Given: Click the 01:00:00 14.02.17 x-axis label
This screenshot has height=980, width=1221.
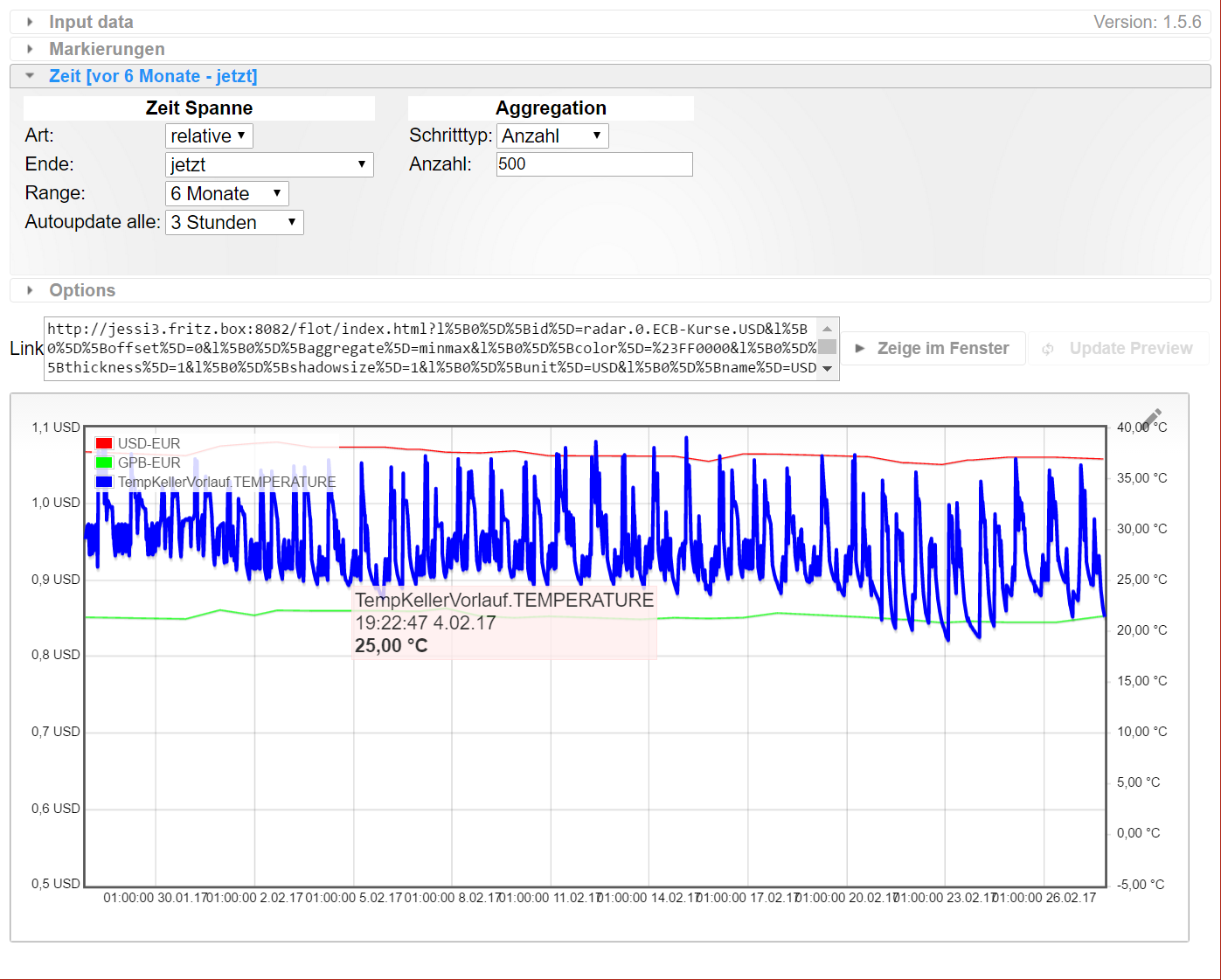Looking at the screenshot, I should [x=649, y=898].
